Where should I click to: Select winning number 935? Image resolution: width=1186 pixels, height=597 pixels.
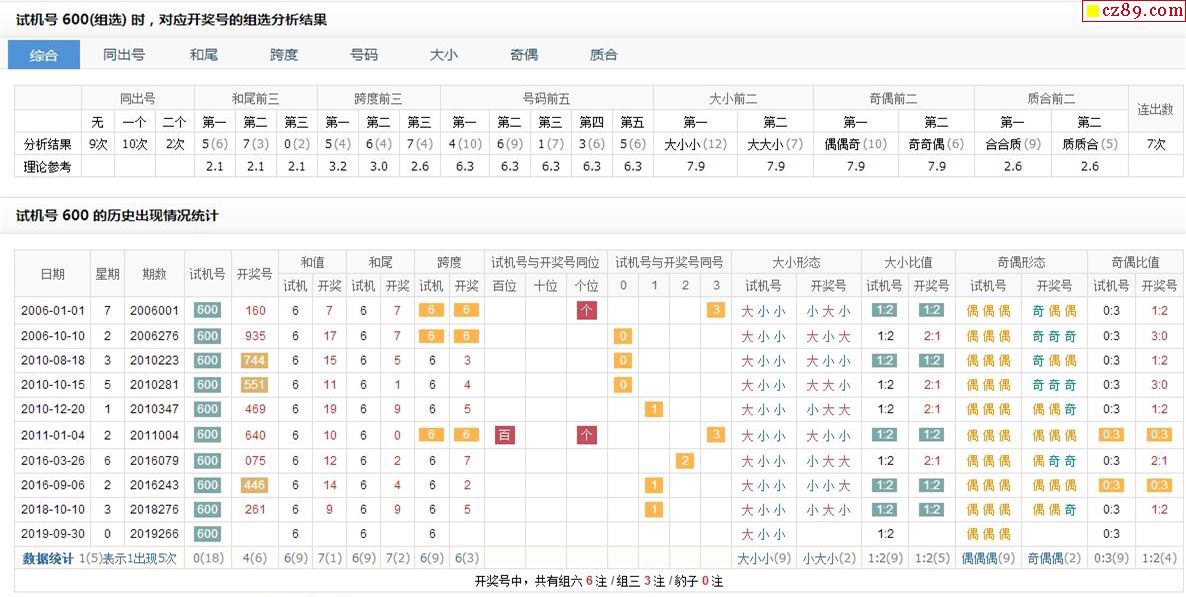[x=255, y=335]
